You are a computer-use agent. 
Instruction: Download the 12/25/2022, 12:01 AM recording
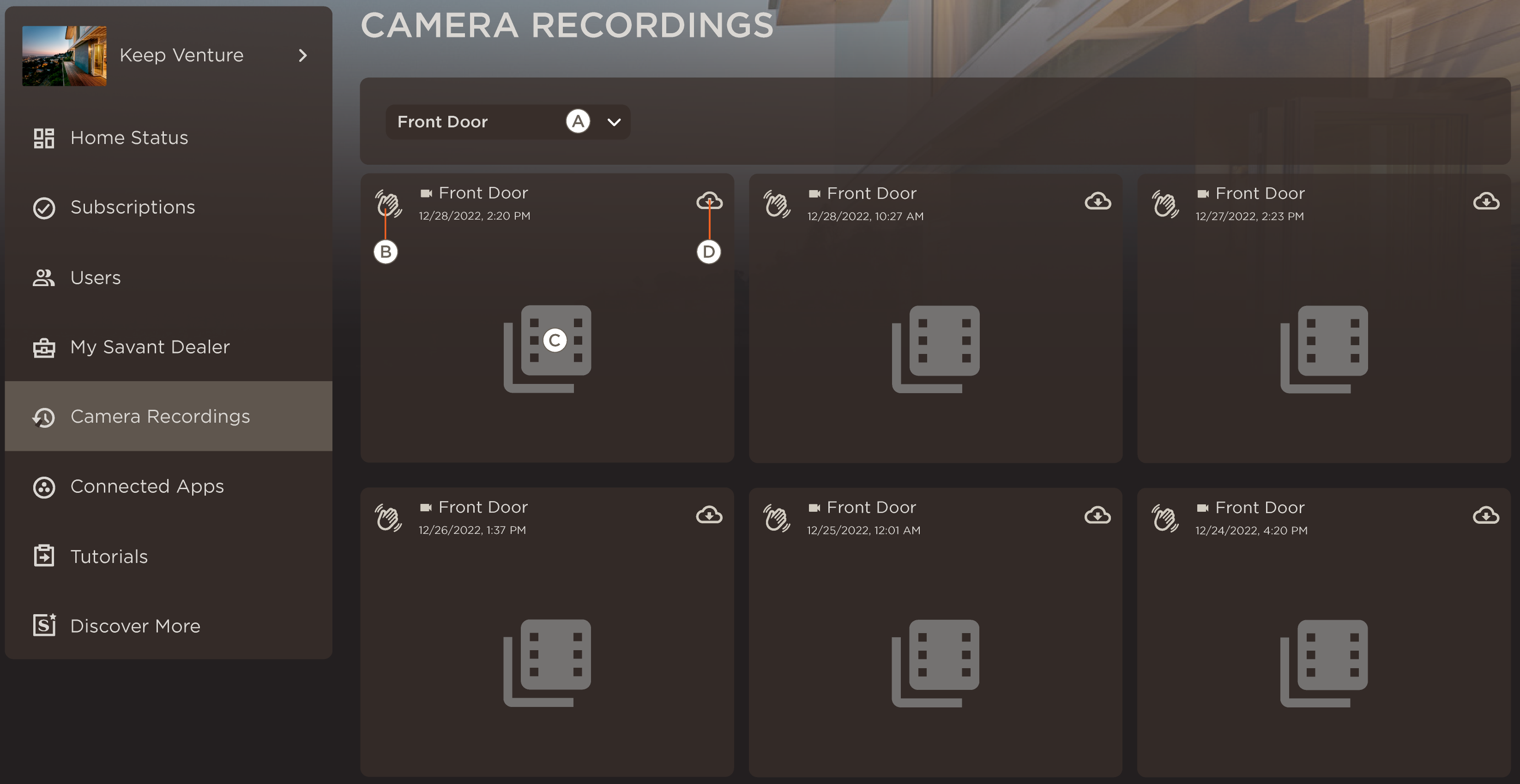click(1098, 516)
